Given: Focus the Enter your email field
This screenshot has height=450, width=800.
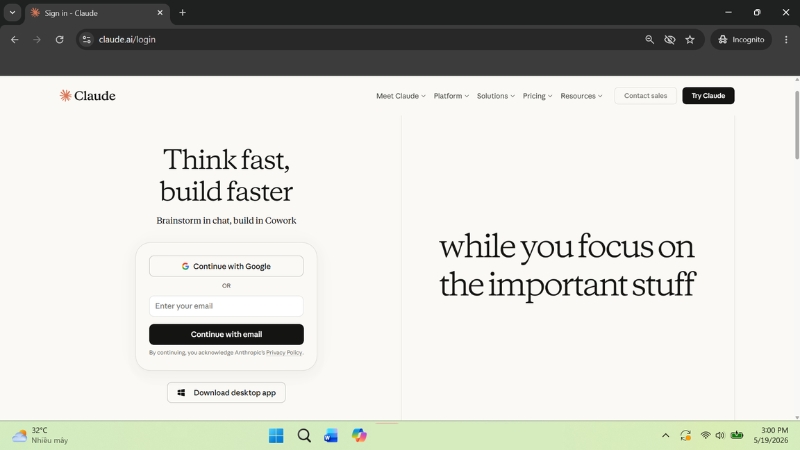Looking at the screenshot, I should [x=226, y=306].
